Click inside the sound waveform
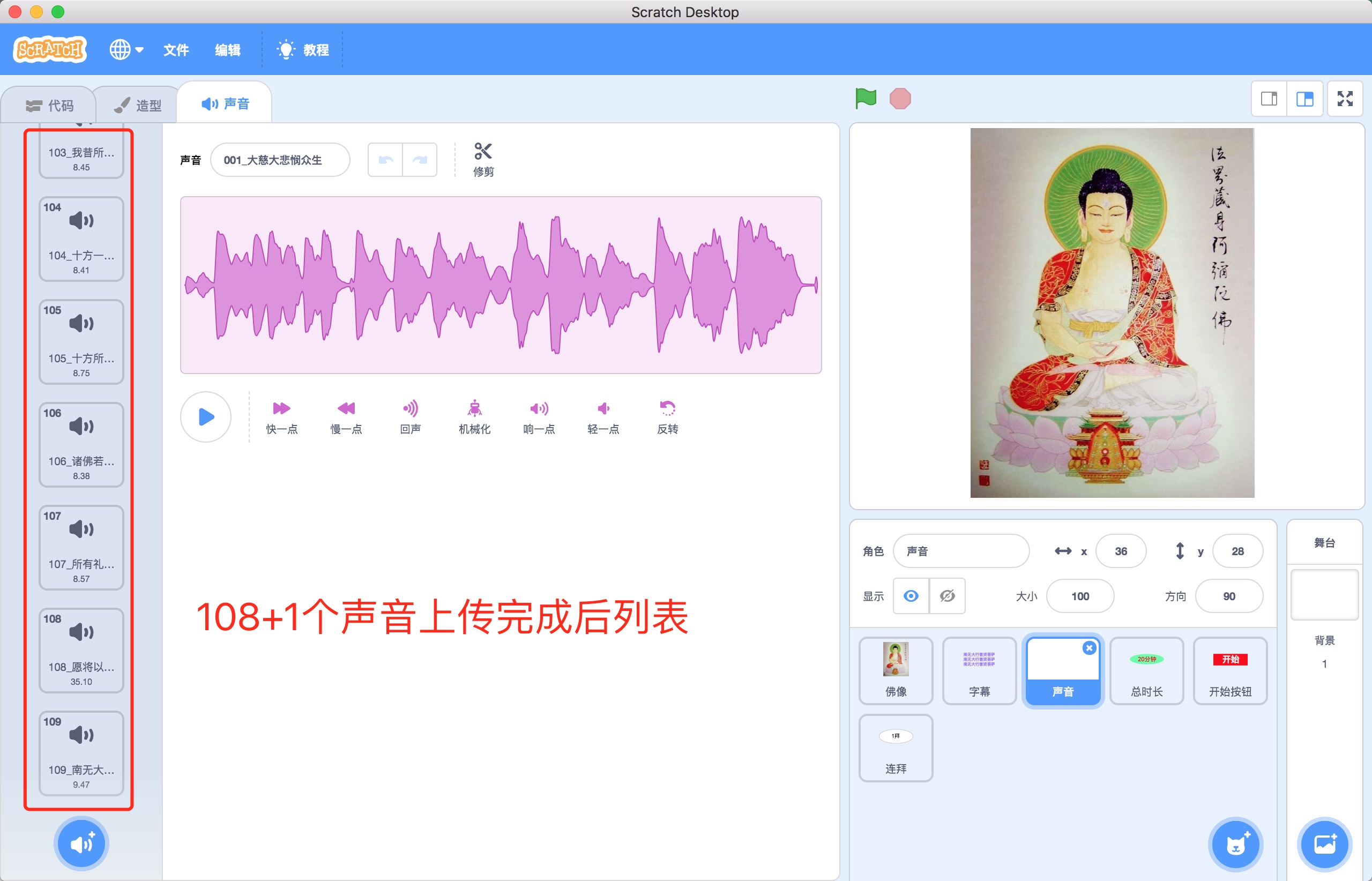This screenshot has height=881, width=1372. (x=501, y=285)
